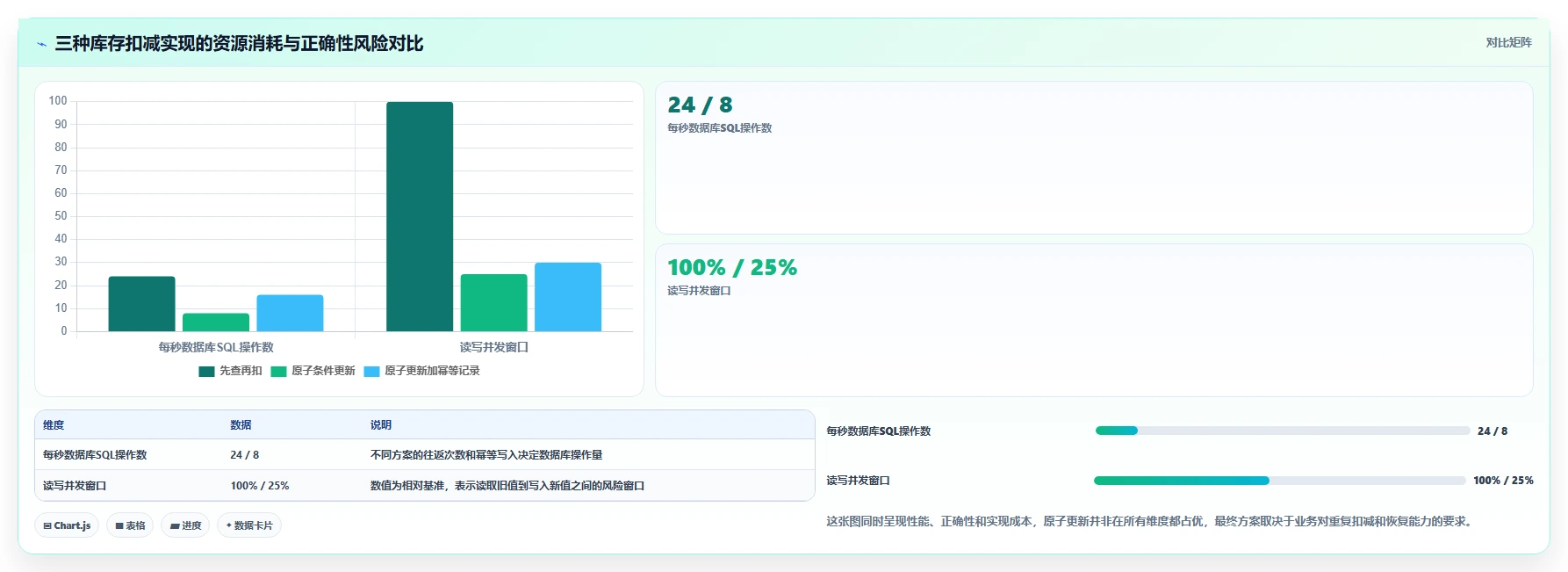The image size is (1568, 572).
Task: Click the summary paragraph beginning 这张图同时呈现
Action: 1151,521
